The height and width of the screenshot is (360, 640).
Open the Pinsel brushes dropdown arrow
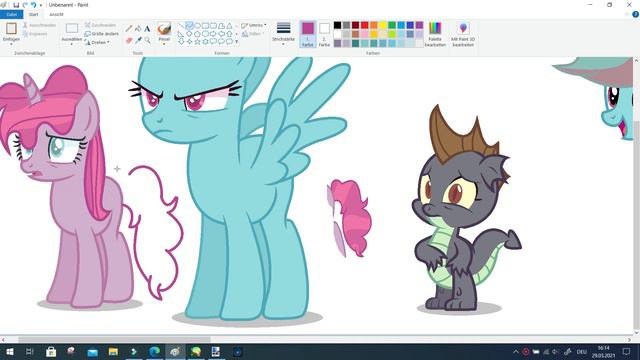(164, 44)
